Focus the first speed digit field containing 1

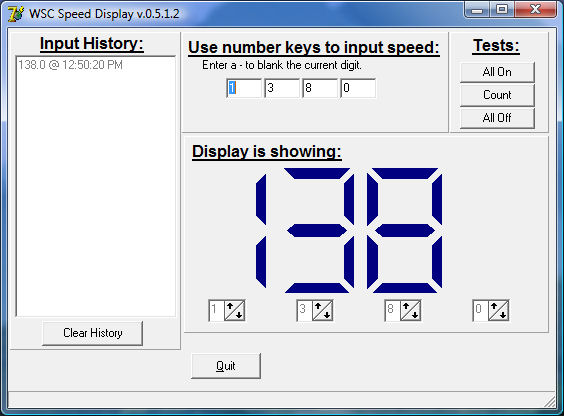pyautogui.click(x=244, y=88)
